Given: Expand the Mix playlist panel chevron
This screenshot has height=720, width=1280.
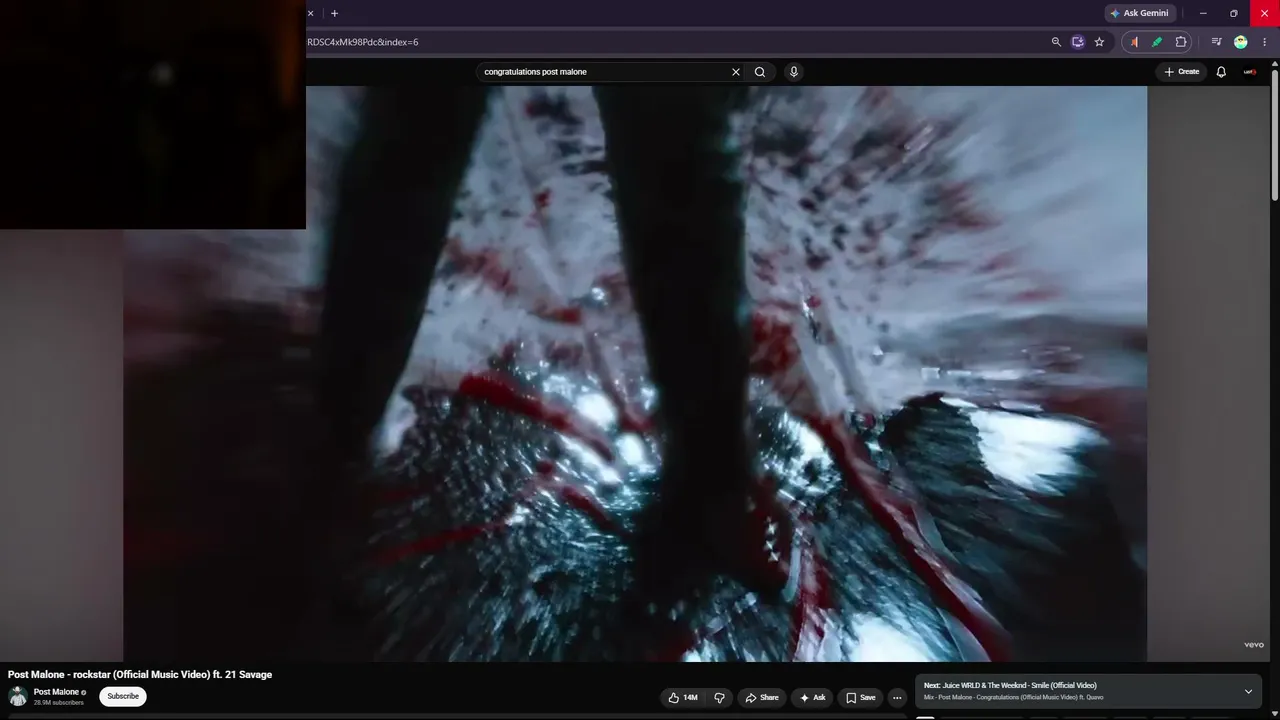Looking at the screenshot, I should (x=1248, y=691).
